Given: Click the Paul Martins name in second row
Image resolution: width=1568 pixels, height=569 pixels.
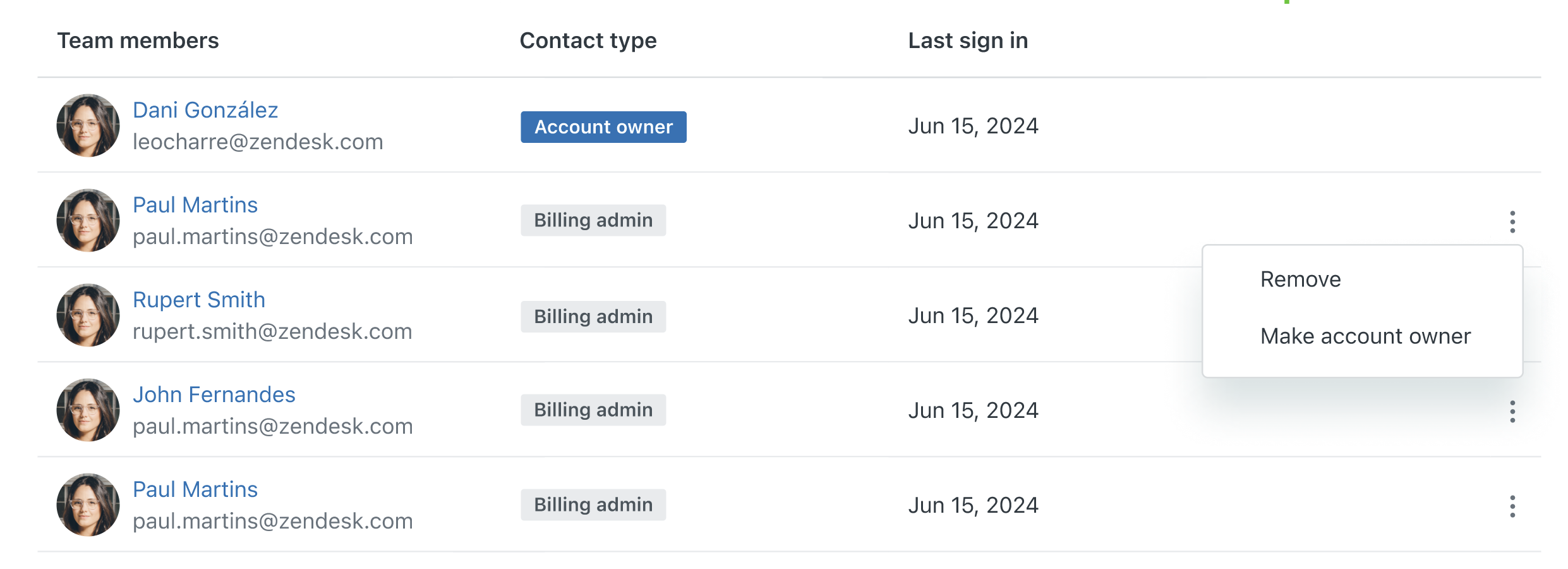Looking at the screenshot, I should pyautogui.click(x=195, y=205).
